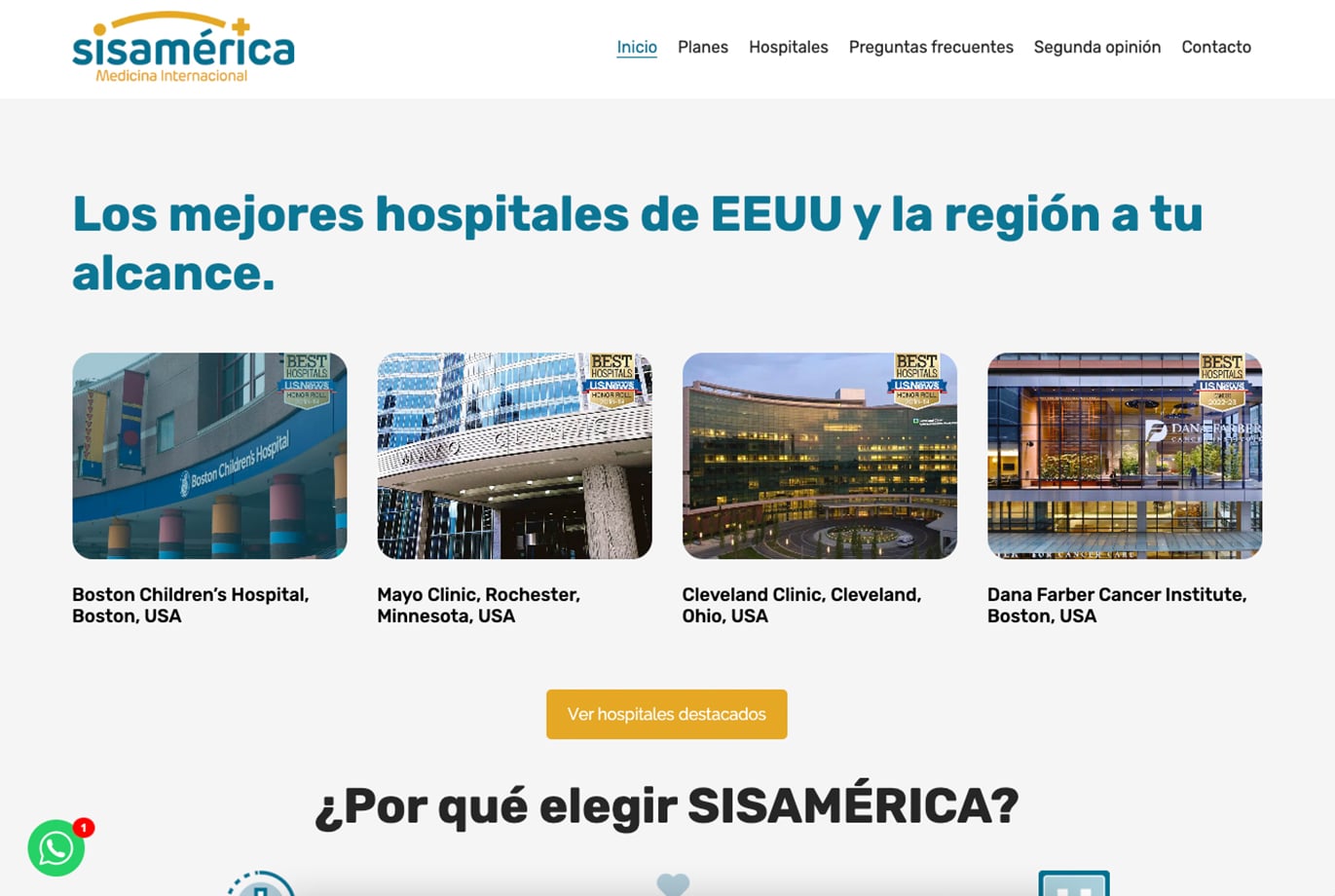Click the Contacto nav link
Image resolution: width=1335 pixels, height=896 pixels.
(x=1216, y=47)
